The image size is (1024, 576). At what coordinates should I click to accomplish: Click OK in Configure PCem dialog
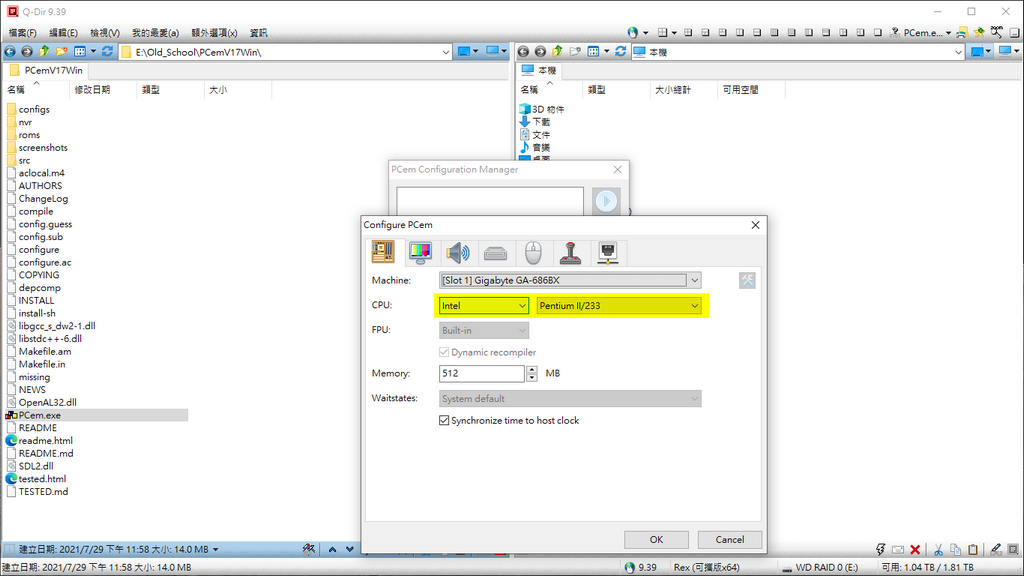656,539
